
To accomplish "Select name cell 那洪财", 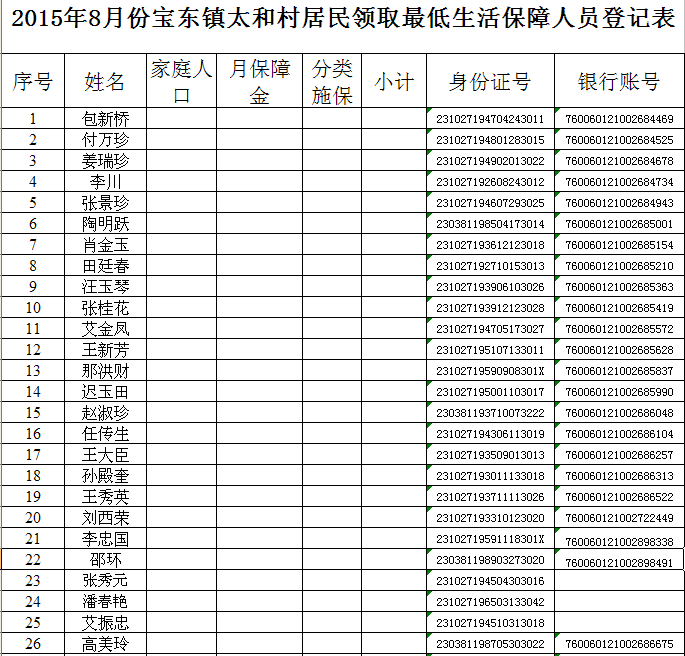I will point(105,370).
